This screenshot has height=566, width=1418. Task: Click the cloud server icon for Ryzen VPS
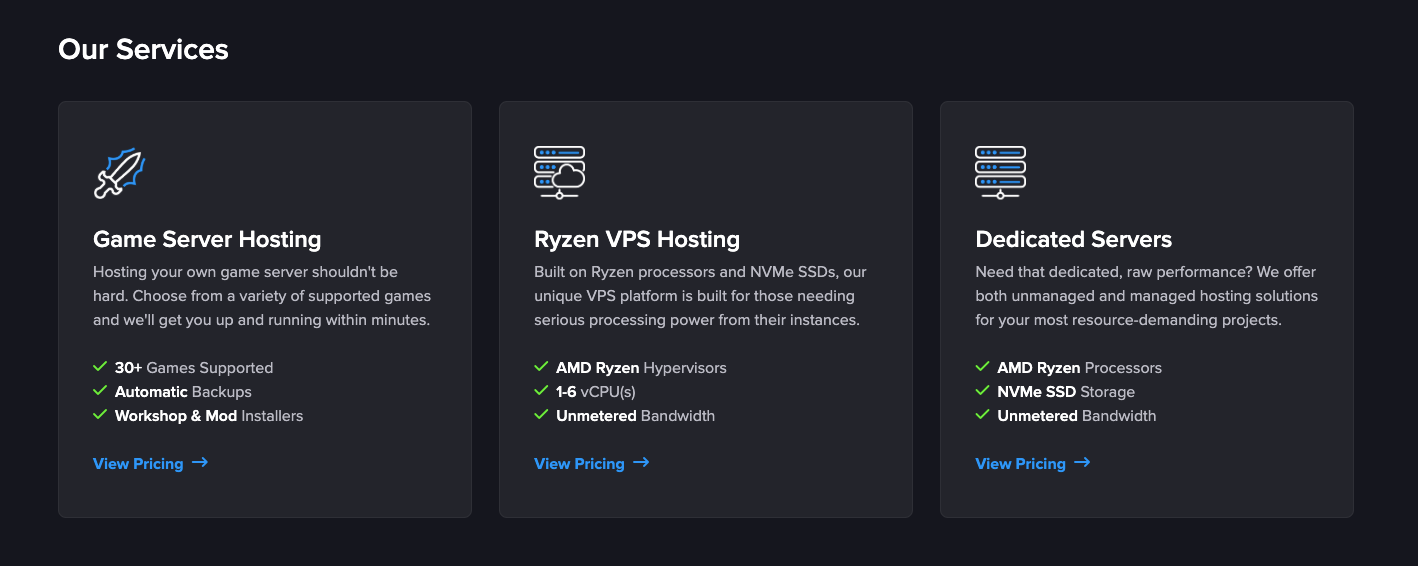click(559, 173)
